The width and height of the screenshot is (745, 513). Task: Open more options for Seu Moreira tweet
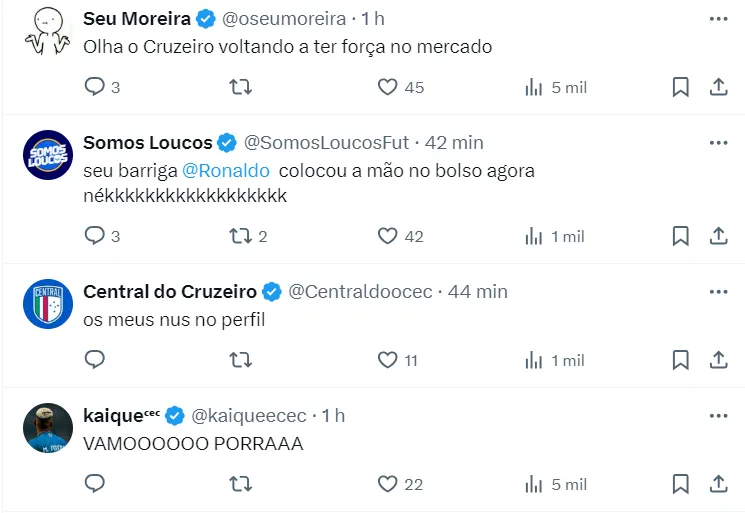[x=718, y=19]
